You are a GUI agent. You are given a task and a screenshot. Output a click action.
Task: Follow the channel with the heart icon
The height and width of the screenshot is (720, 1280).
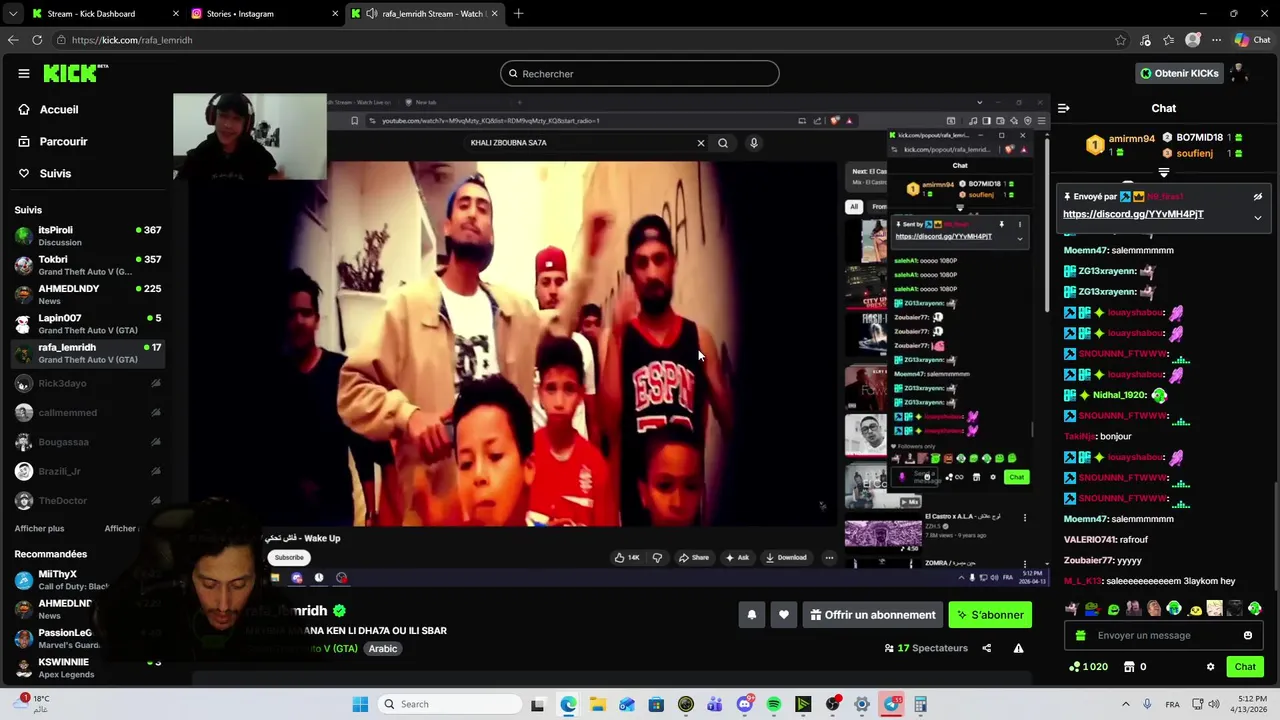(x=783, y=615)
